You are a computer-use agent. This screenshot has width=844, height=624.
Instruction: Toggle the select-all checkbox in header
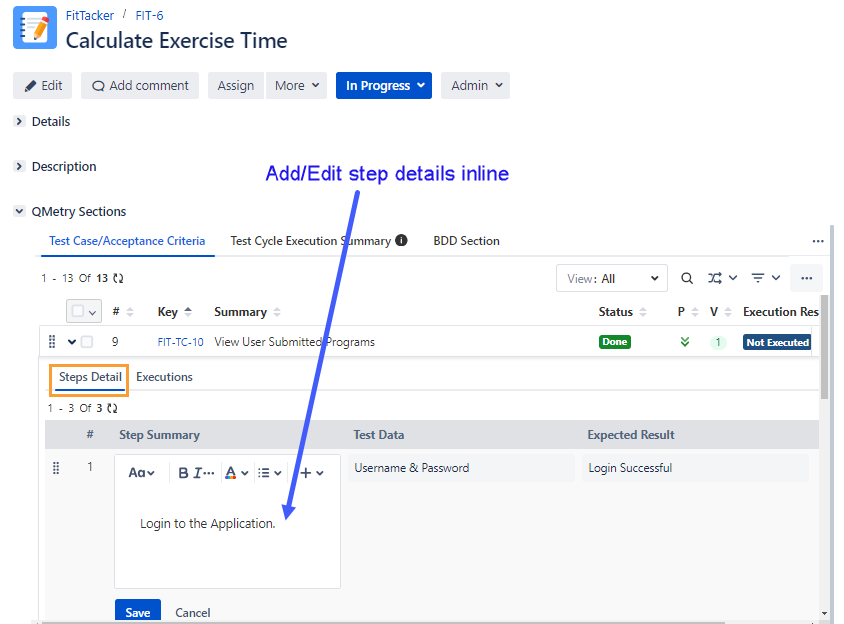pyautogui.click(x=78, y=311)
